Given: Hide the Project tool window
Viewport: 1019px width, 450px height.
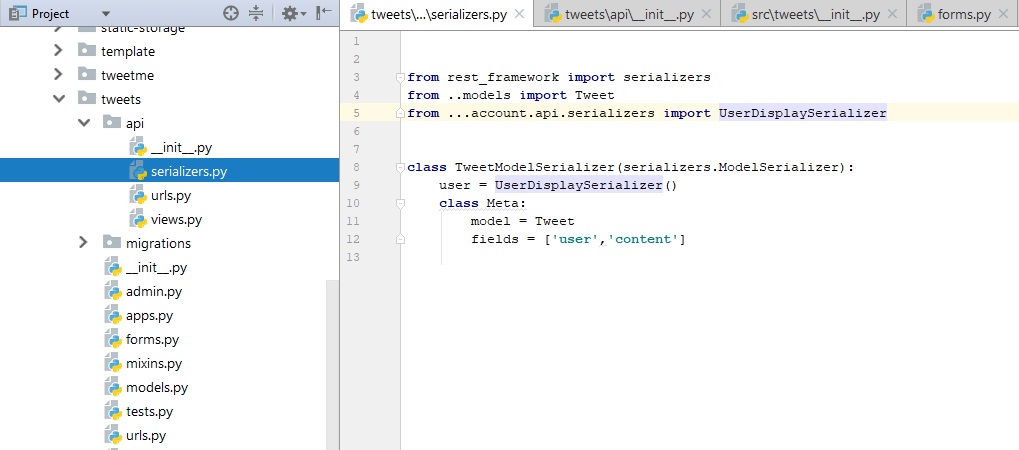Looking at the screenshot, I should click(324, 13).
